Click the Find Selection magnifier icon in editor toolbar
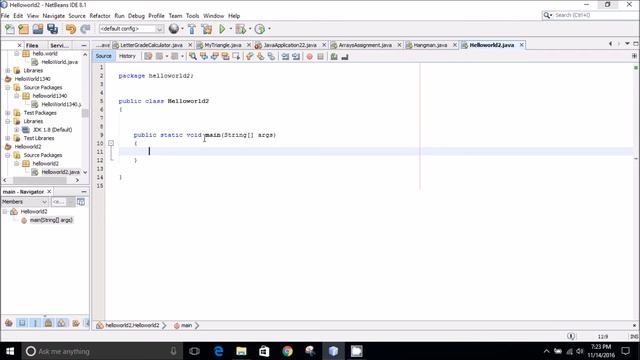 [193, 56]
